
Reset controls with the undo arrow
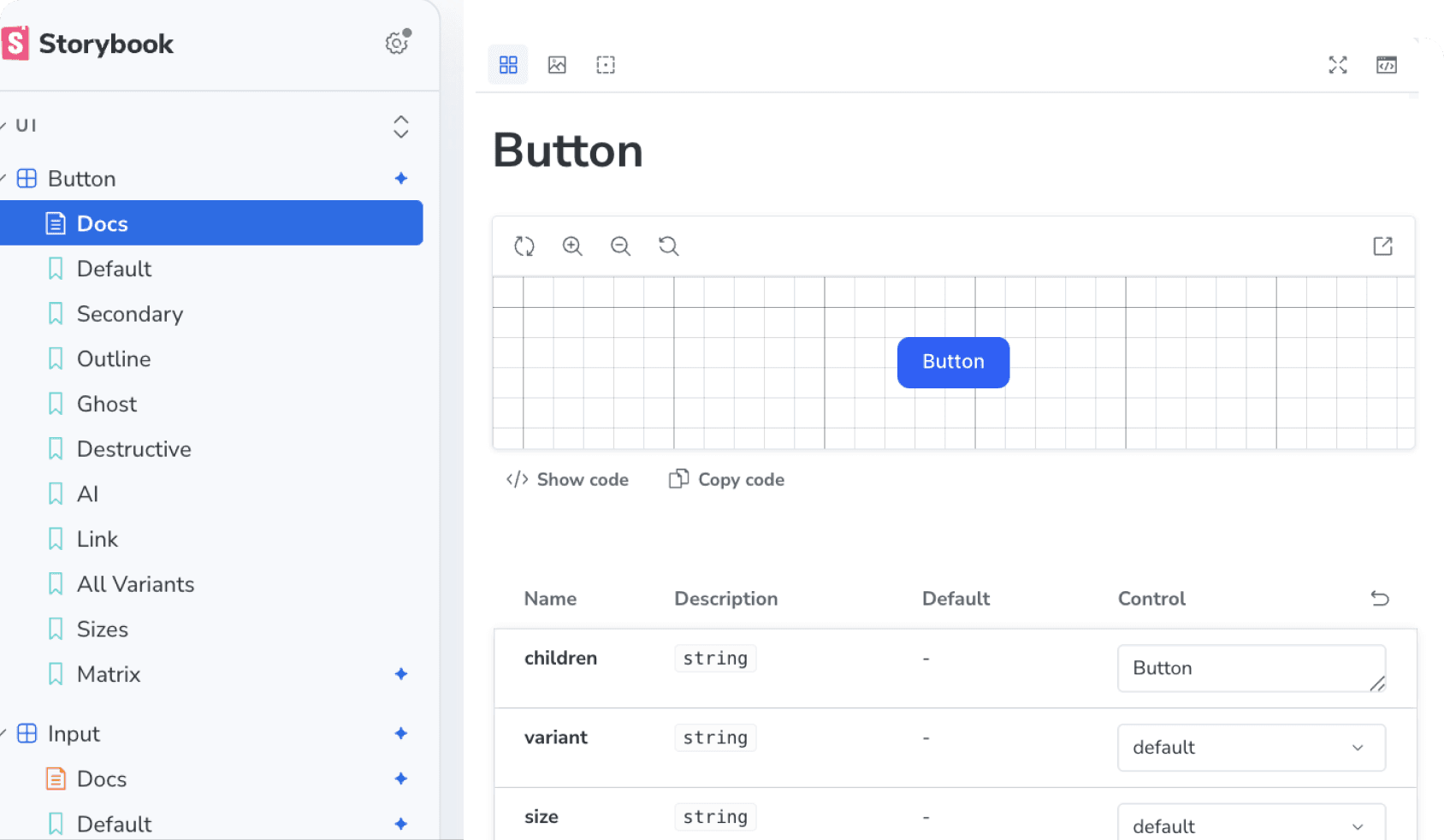[x=1380, y=599]
